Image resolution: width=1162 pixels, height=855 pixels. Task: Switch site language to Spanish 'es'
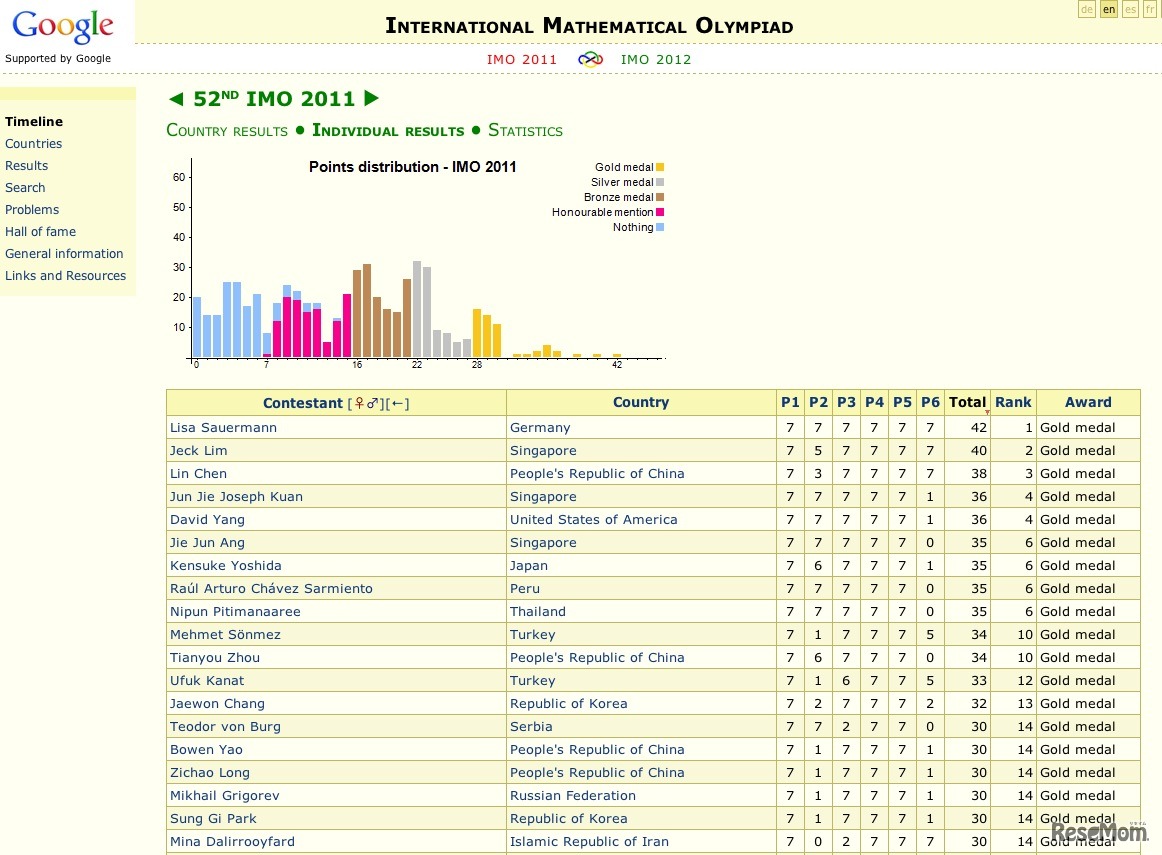tap(1130, 9)
